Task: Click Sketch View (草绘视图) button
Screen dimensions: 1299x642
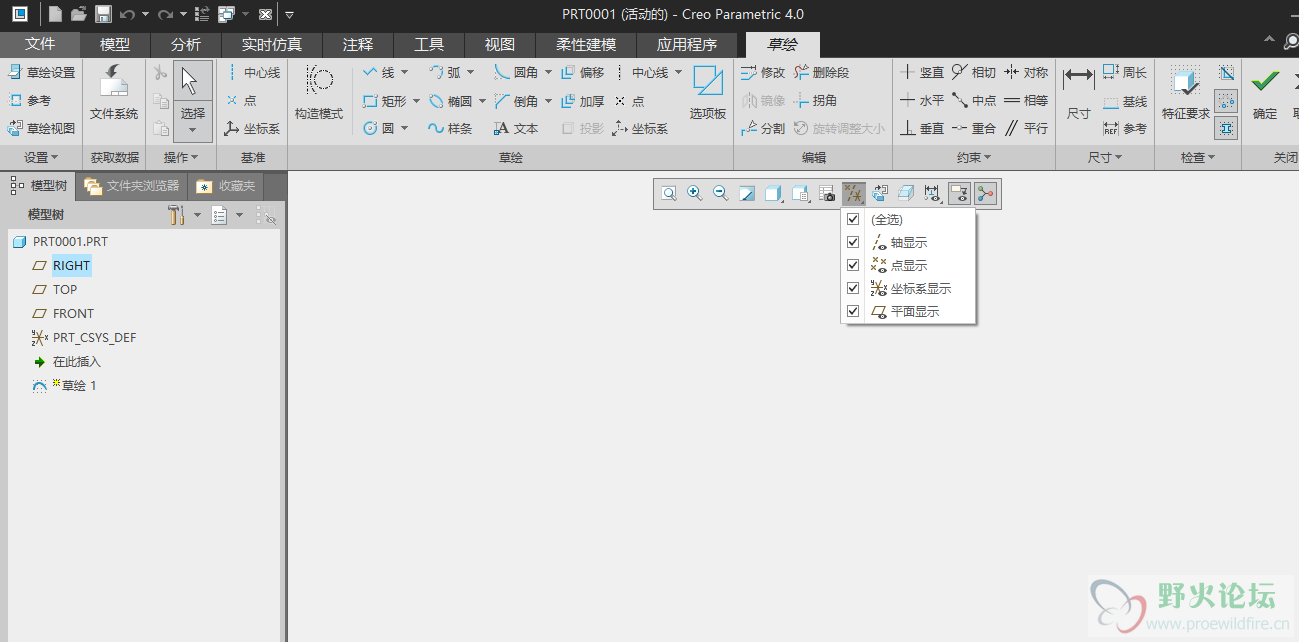Action: [x=42, y=129]
